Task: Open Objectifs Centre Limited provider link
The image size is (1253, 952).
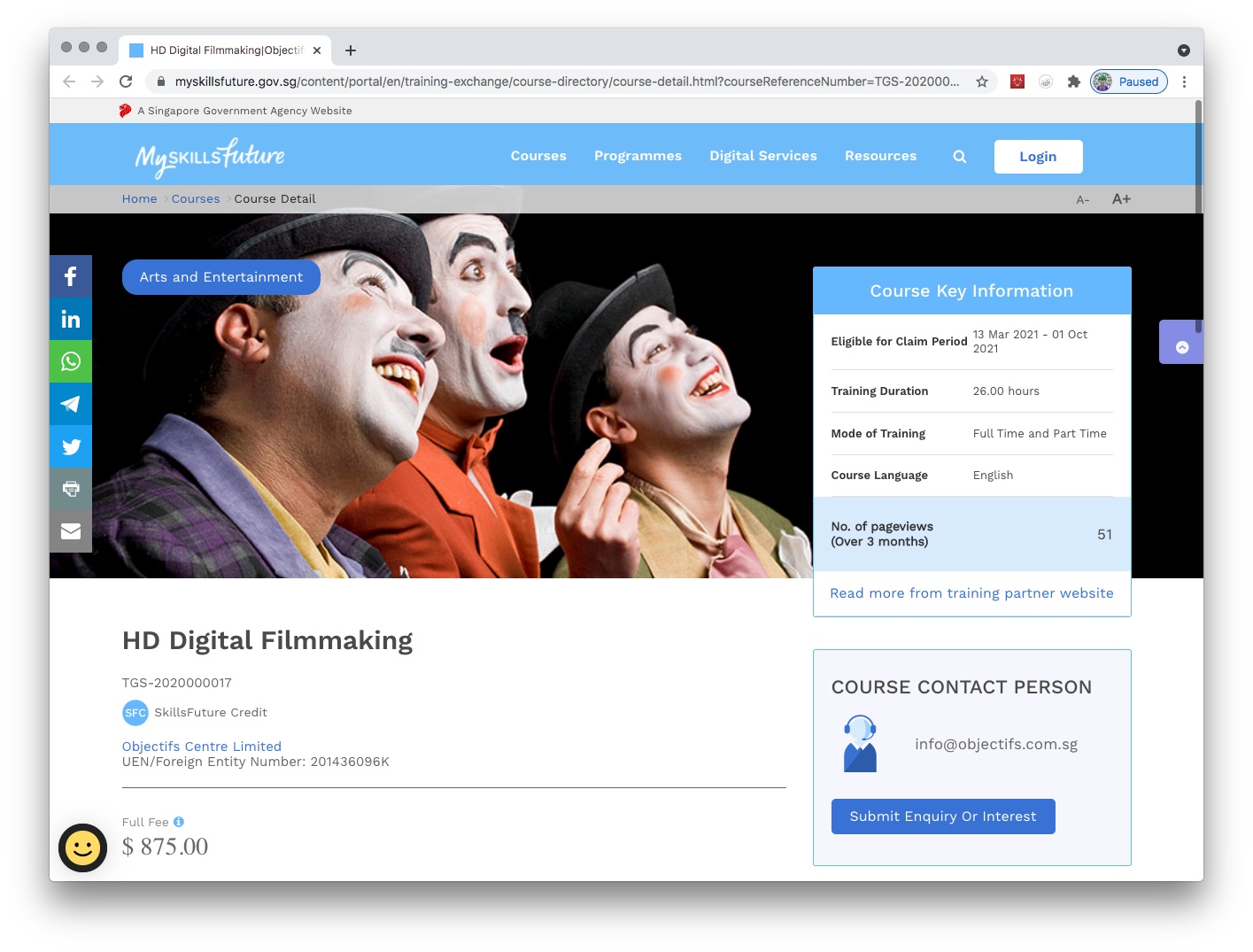Action: tap(202, 747)
